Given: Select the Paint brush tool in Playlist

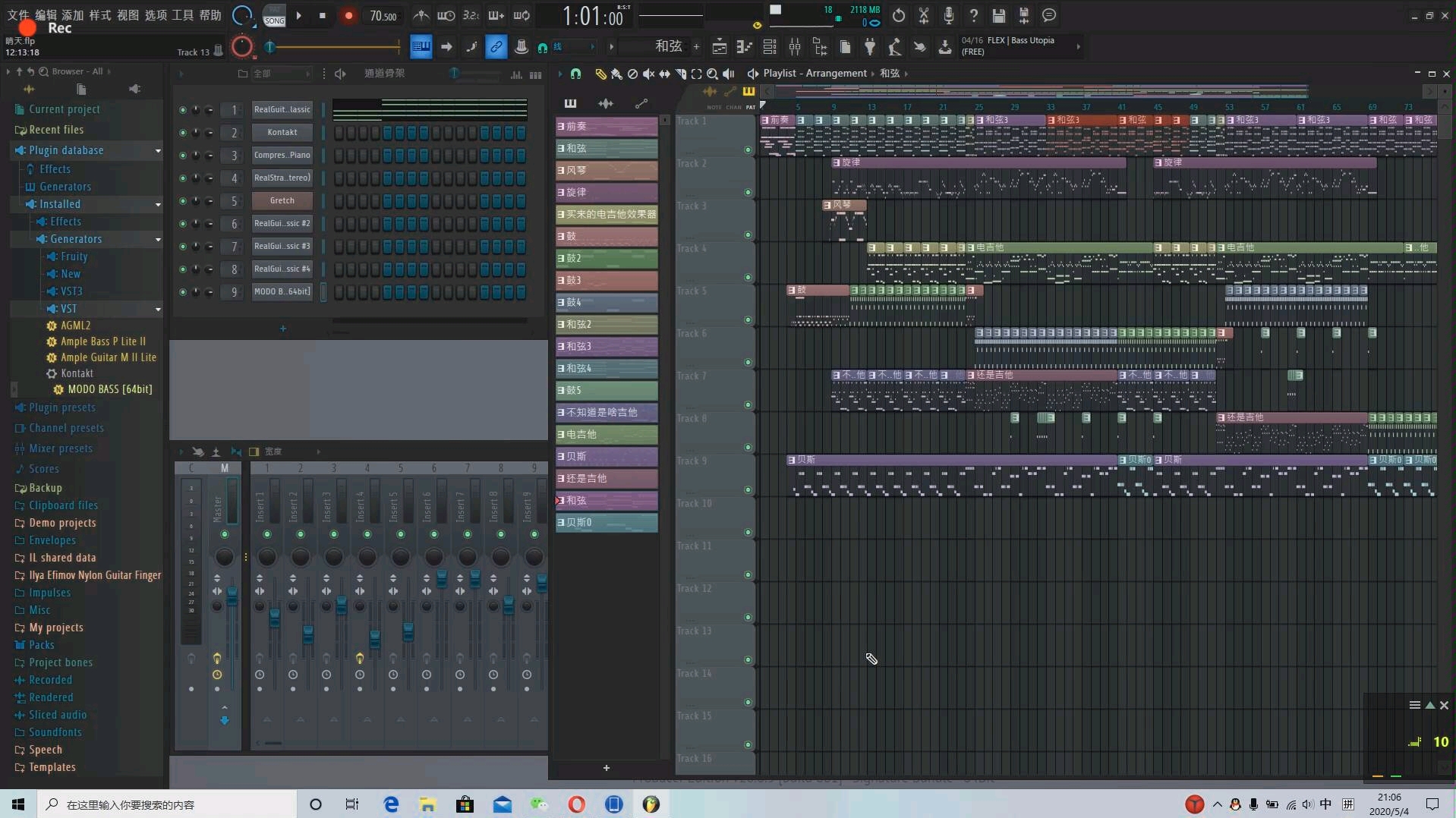Looking at the screenshot, I should [x=616, y=74].
